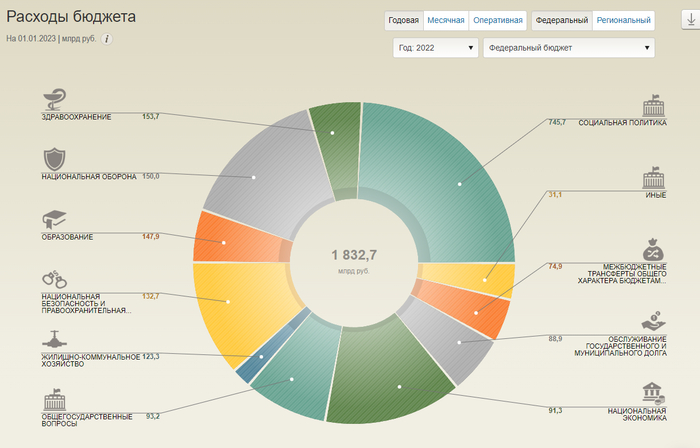700x448 pixels.
Task: Click the Общегосударственные вопросы building icon
Action: [54, 399]
